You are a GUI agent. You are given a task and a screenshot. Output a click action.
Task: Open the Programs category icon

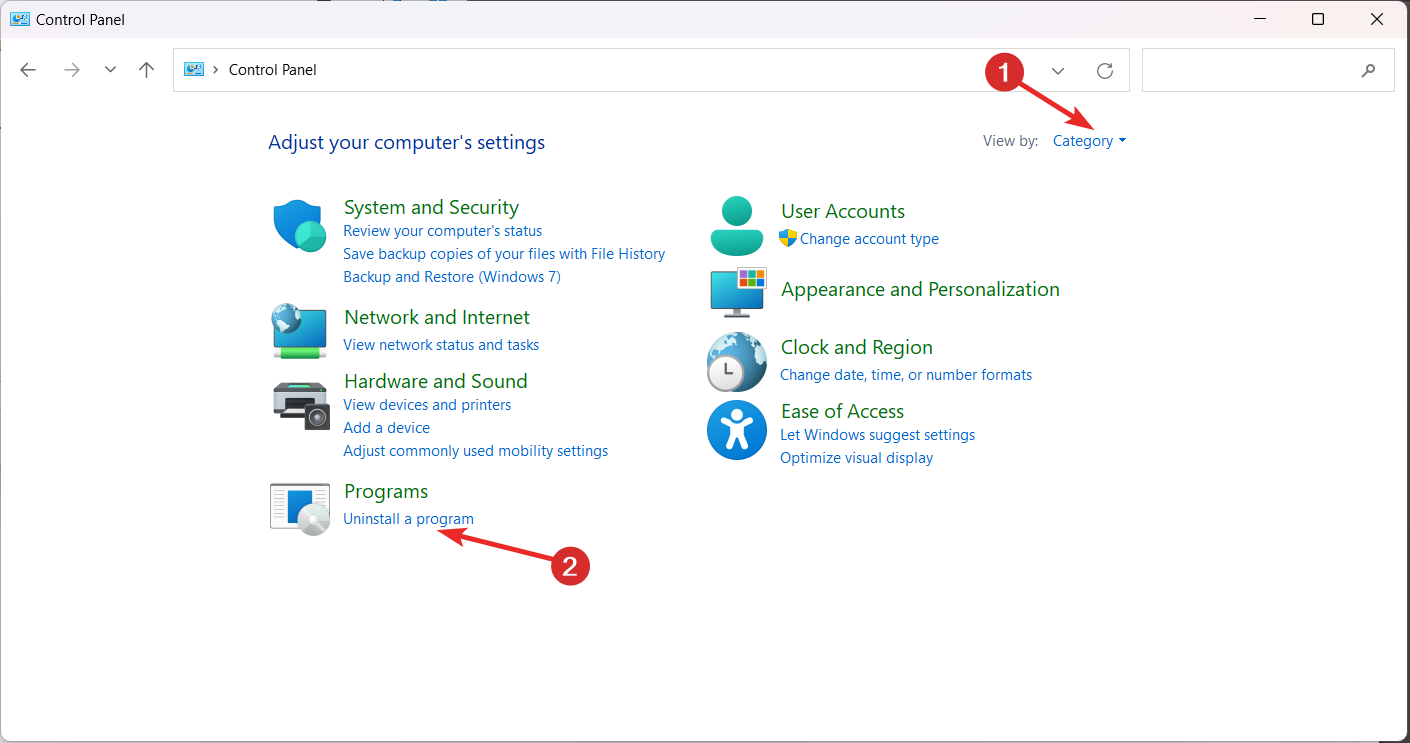tap(300, 508)
